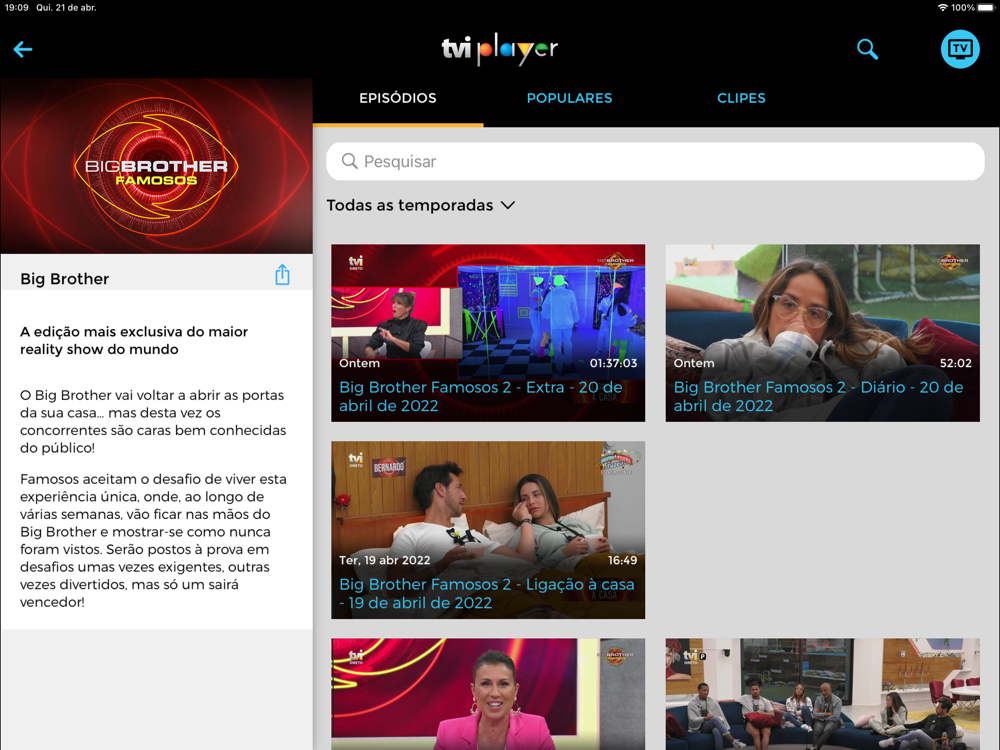Tap the blue back arrow
The image size is (1000, 750).
pos(23,49)
